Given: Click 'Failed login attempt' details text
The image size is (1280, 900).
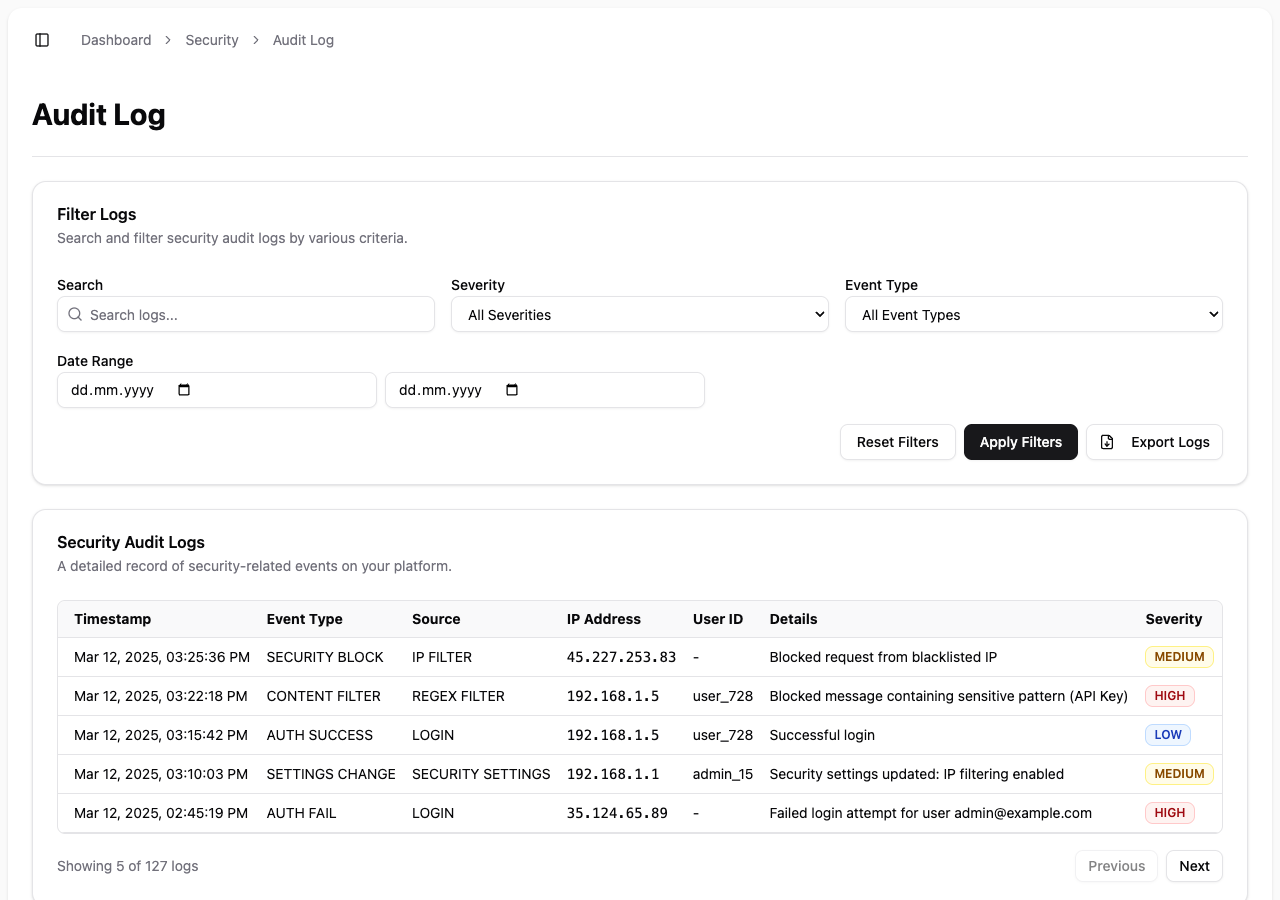Looking at the screenshot, I should (931, 813).
